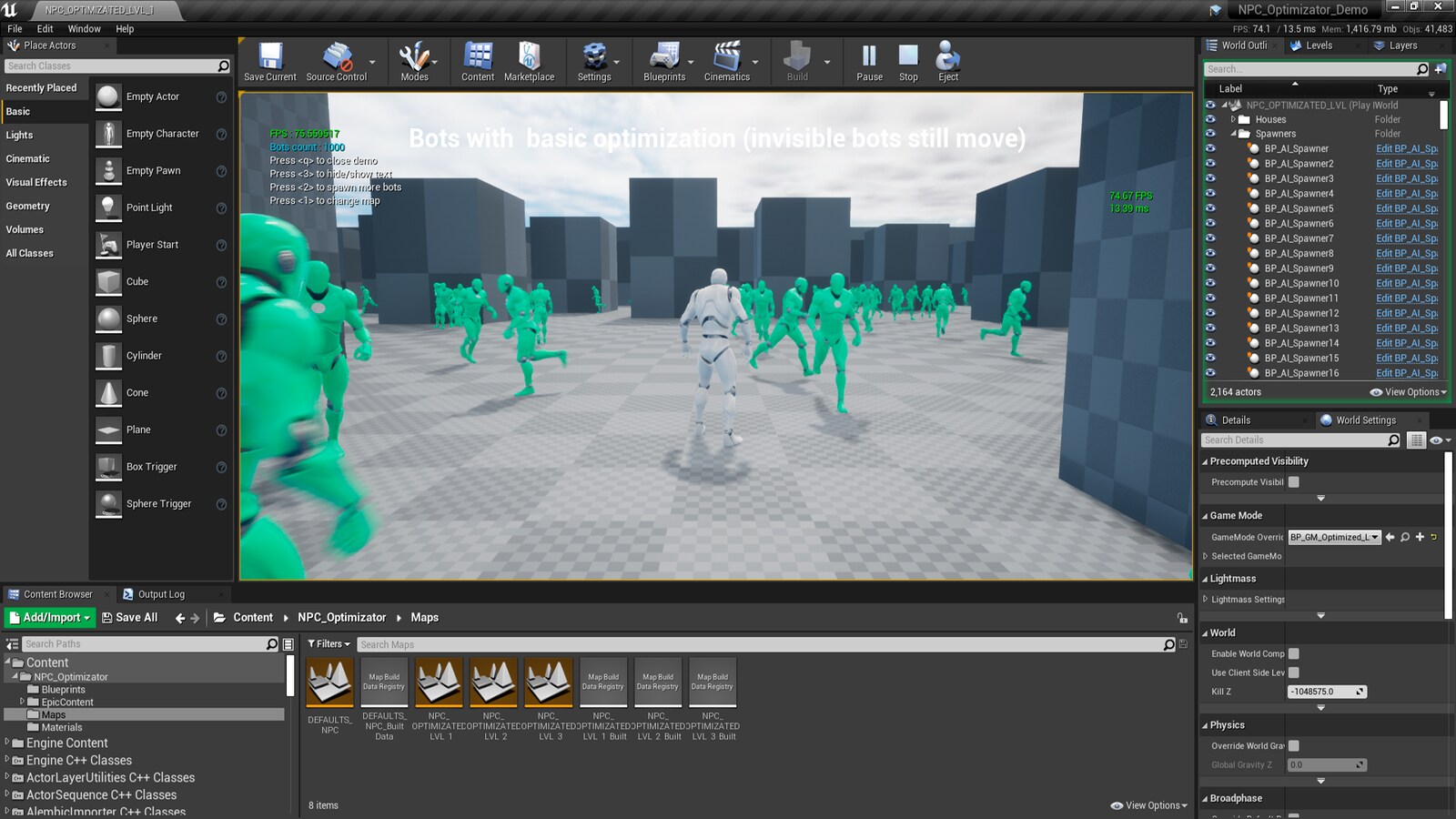Hide BP_AI_Spawner3 using its eye icon
Viewport: 1456px width, 819px height.
pos(1210,178)
